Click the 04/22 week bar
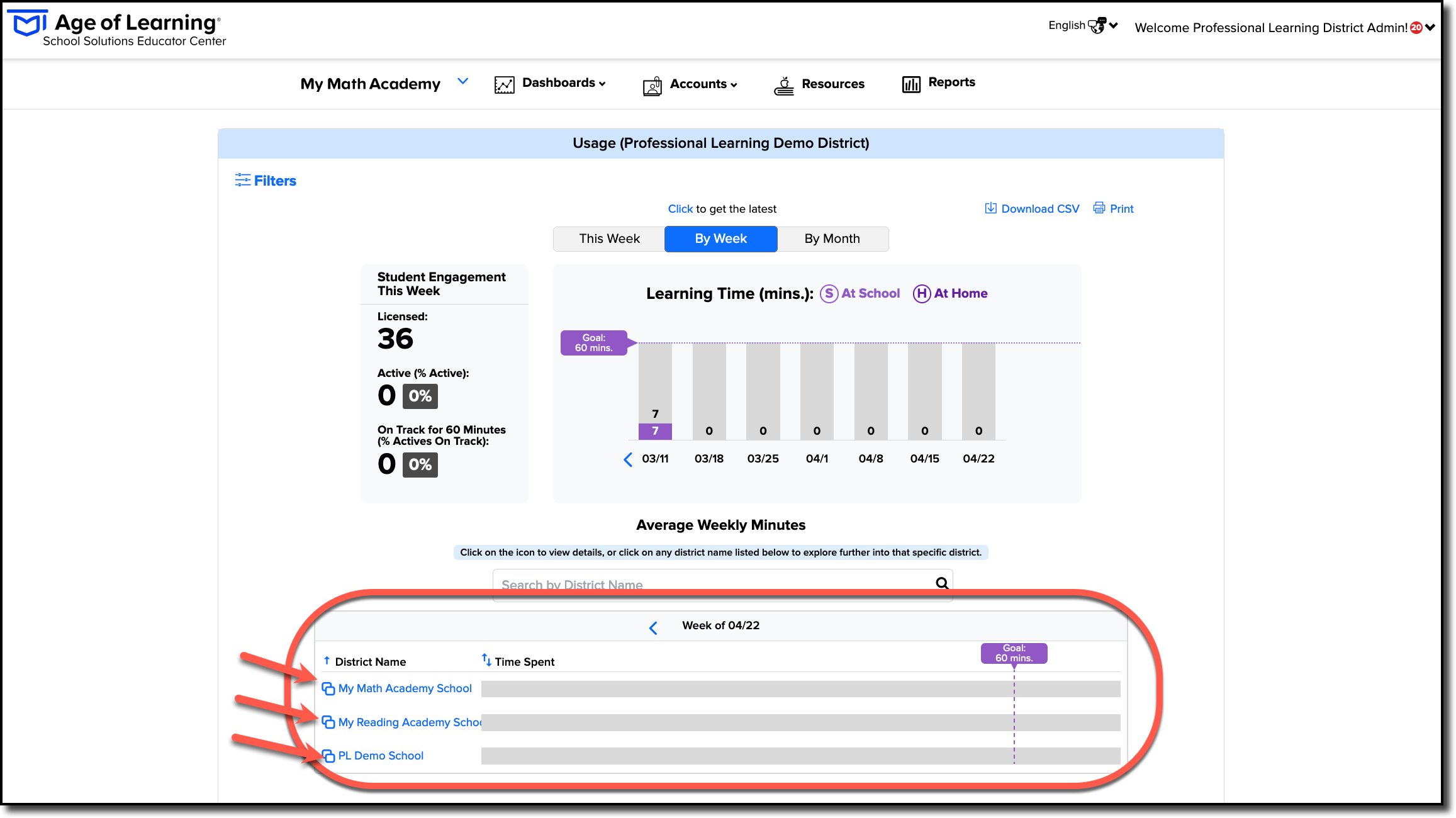Image resolution: width=1456 pixels, height=818 pixels. tap(978, 391)
